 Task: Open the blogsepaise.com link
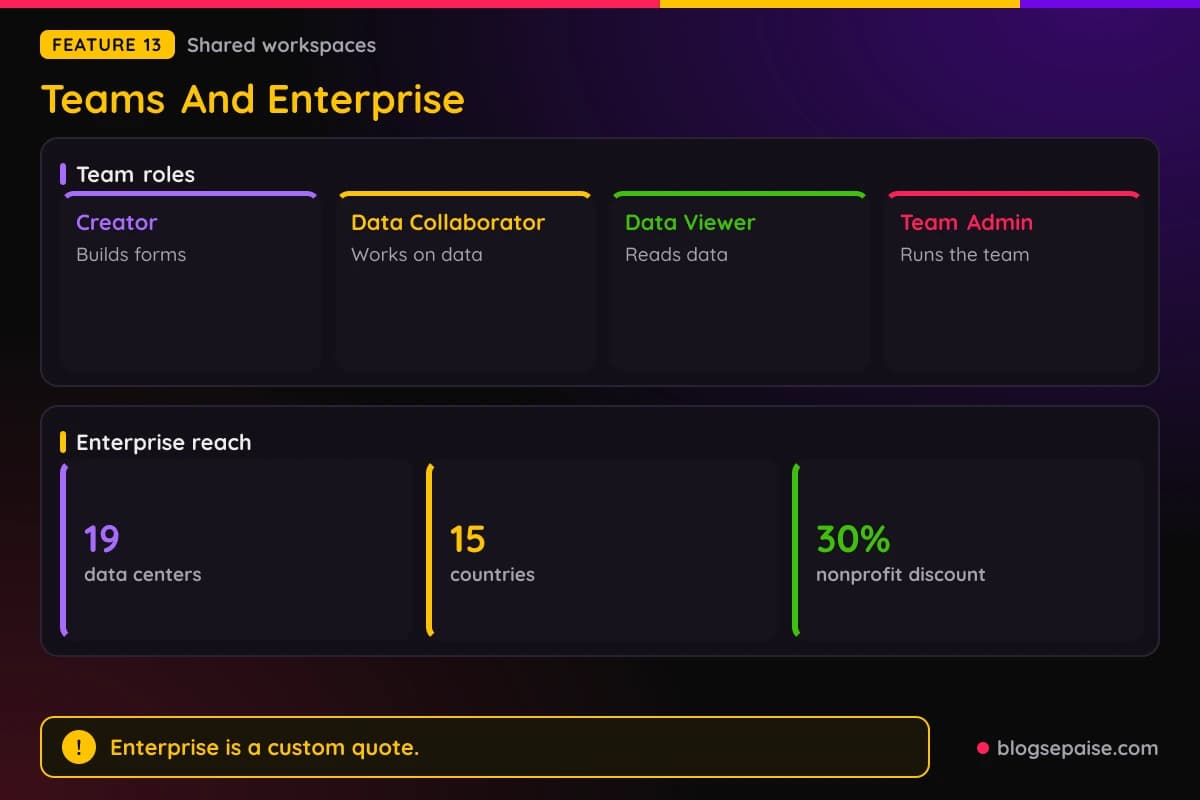click(1078, 747)
